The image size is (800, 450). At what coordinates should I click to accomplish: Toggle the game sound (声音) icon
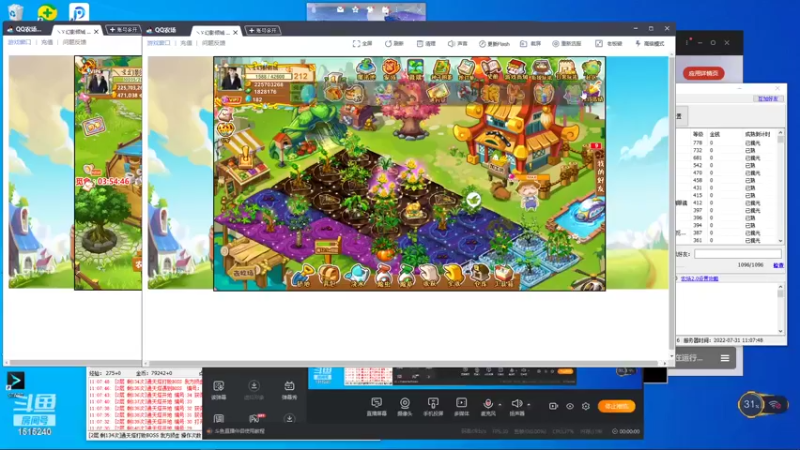[x=458, y=44]
